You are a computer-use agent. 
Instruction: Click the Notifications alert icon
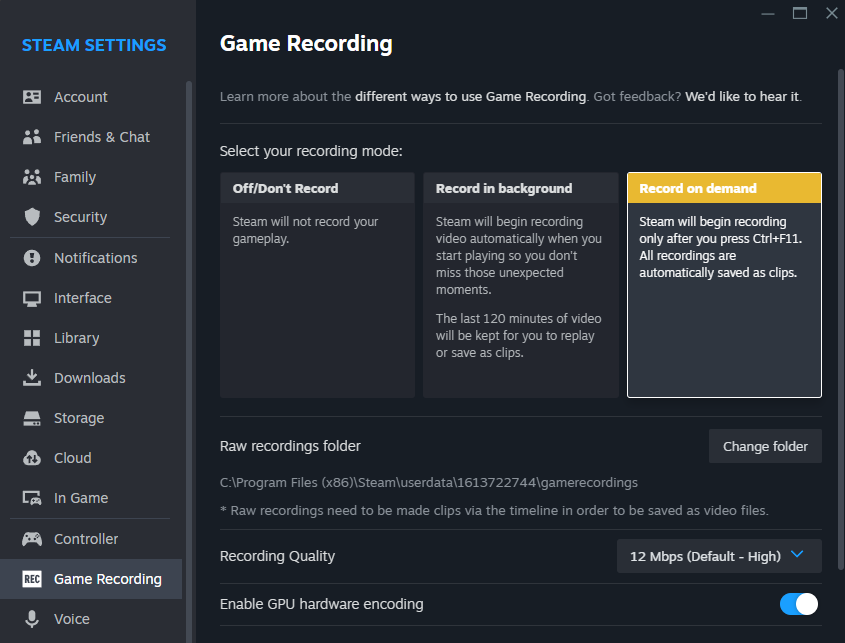point(32,258)
